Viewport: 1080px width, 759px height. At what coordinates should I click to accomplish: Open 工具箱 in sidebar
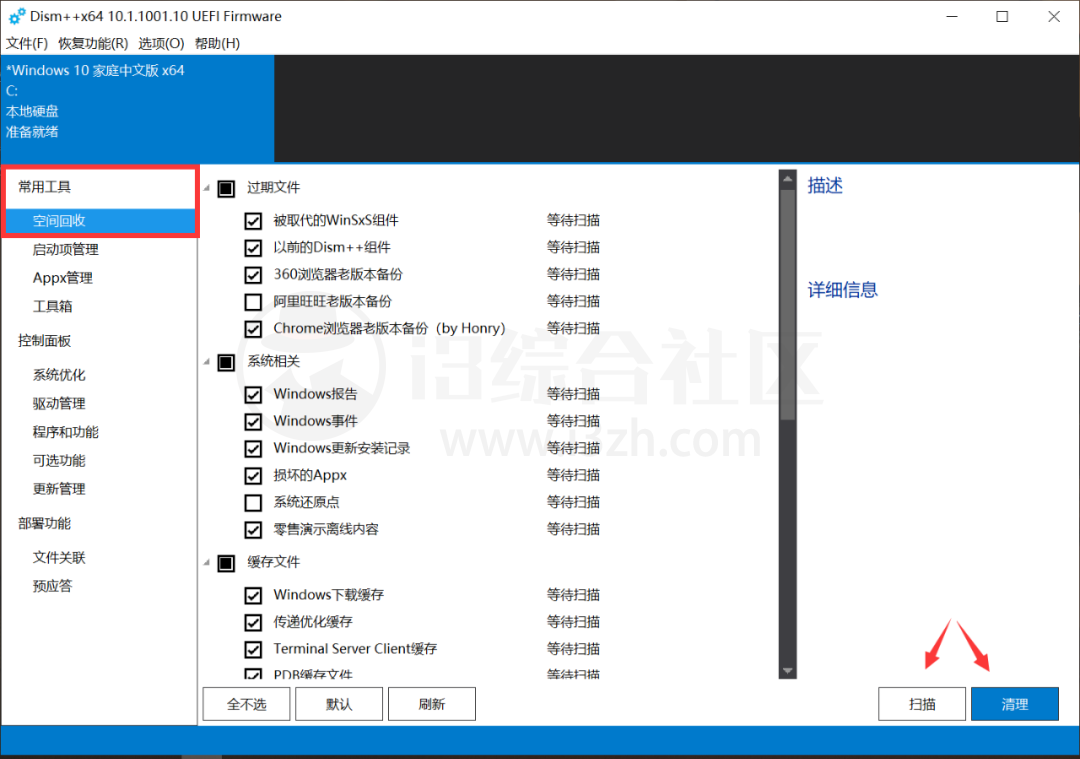coord(52,306)
